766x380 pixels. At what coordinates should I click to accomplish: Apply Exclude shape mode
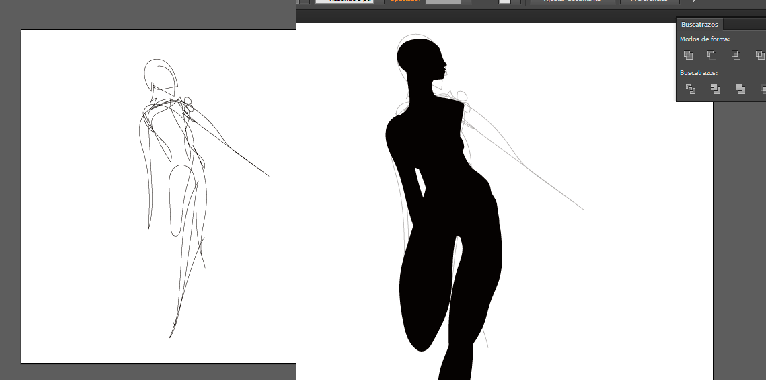760,55
